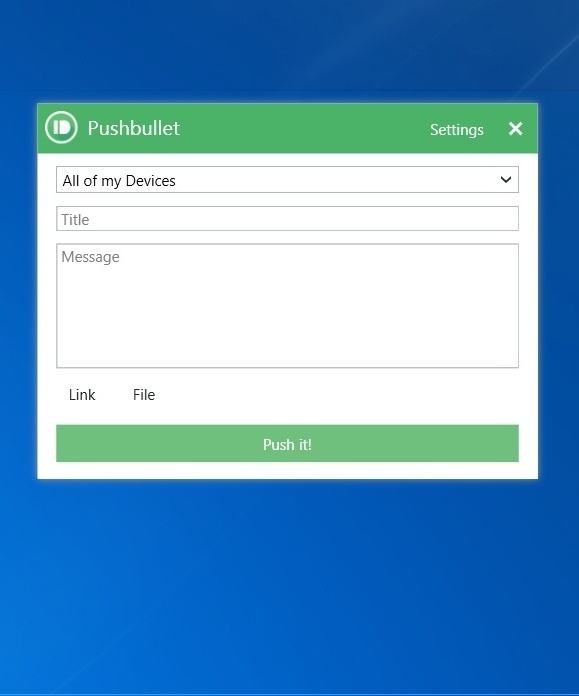Viewport: 579px width, 696px height.
Task: Switch to the Link push type
Action: (x=82, y=395)
